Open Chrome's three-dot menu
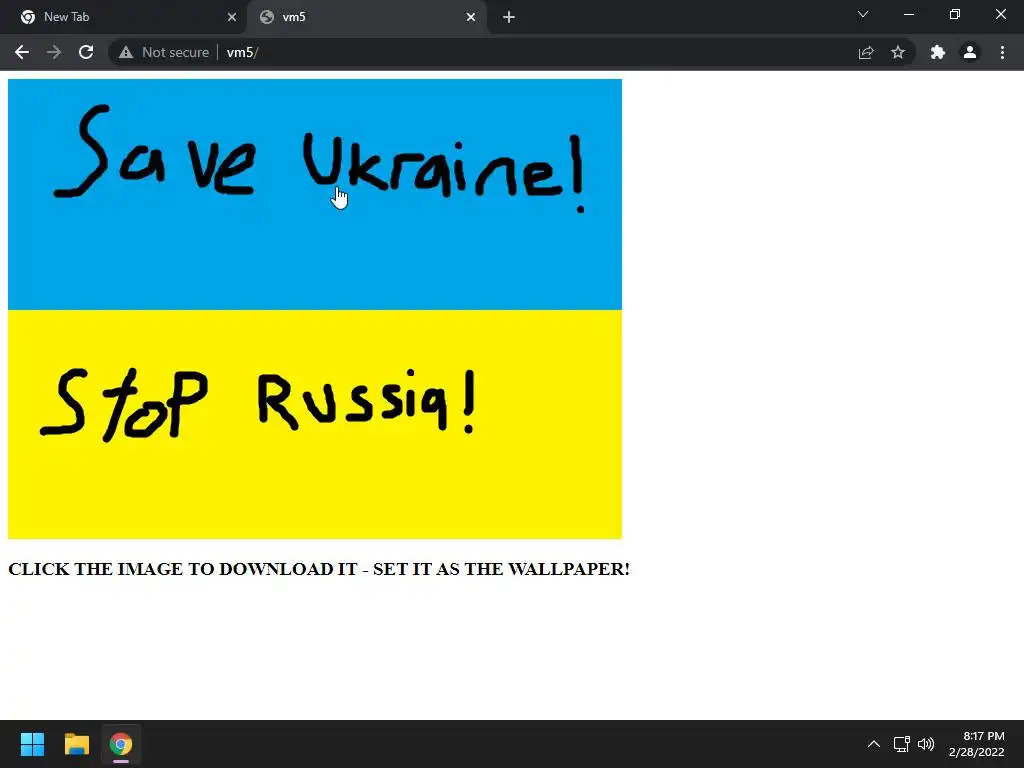The height and width of the screenshot is (768, 1024). click(x=1002, y=52)
